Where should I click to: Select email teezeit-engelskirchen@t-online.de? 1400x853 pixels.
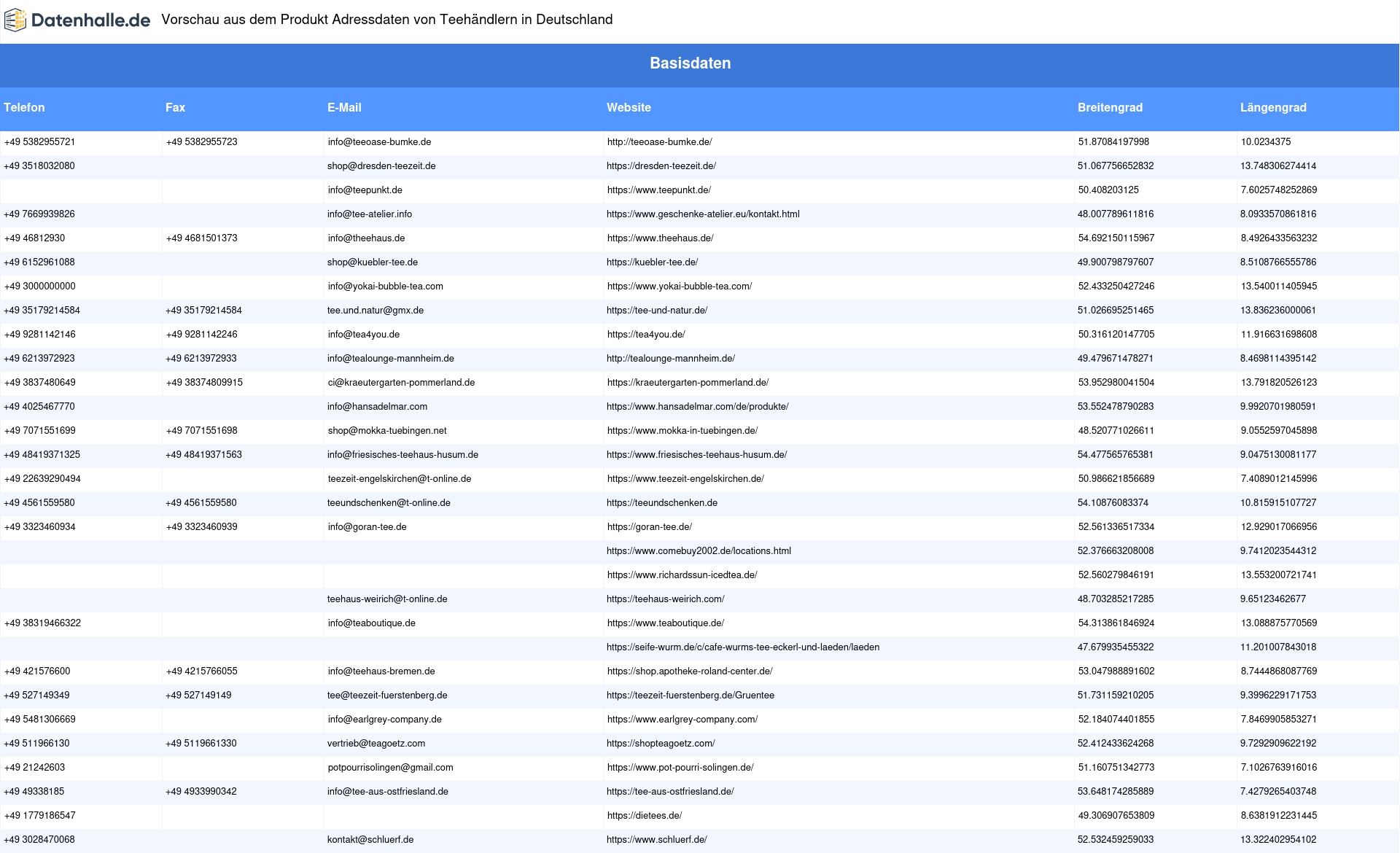pyautogui.click(x=400, y=479)
